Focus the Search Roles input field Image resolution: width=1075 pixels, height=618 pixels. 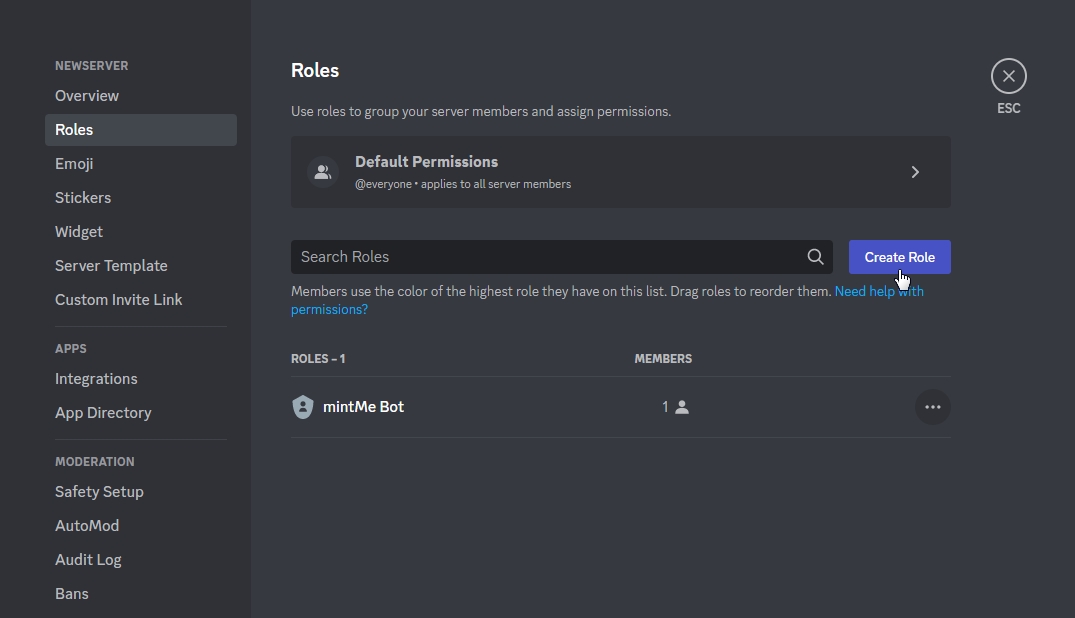(545, 257)
